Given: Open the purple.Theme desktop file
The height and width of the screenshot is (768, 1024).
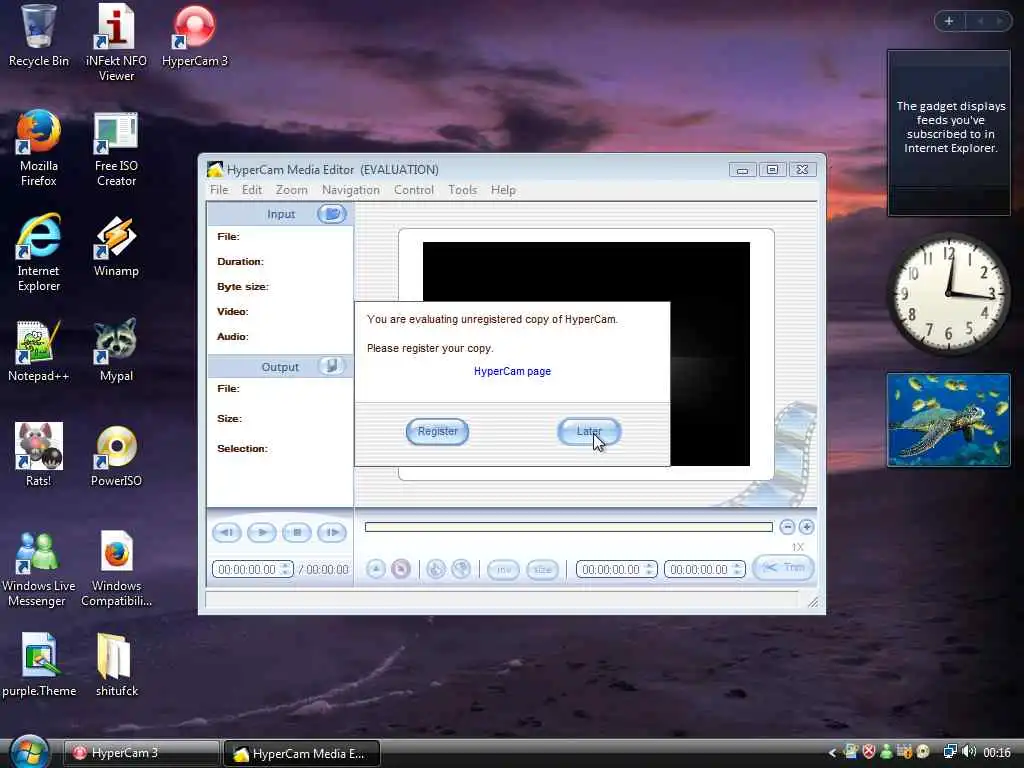Looking at the screenshot, I should pos(39,665).
